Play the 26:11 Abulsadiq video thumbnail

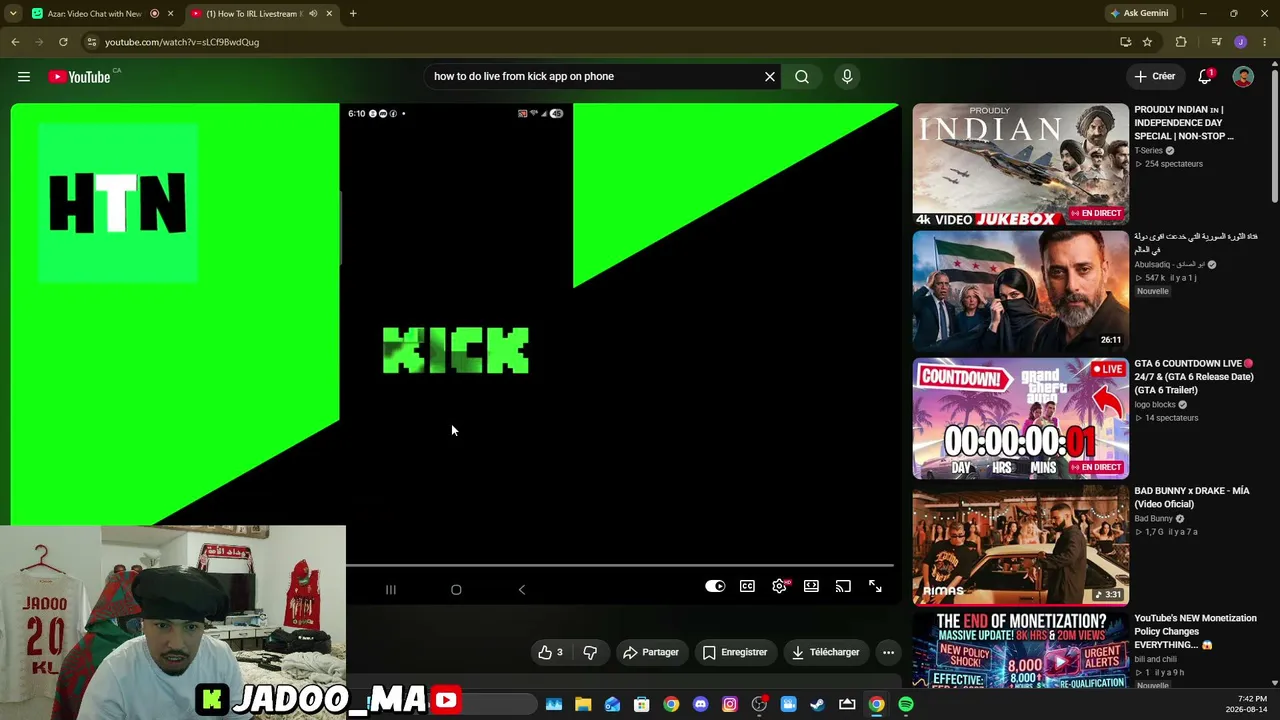pyautogui.click(x=1020, y=291)
